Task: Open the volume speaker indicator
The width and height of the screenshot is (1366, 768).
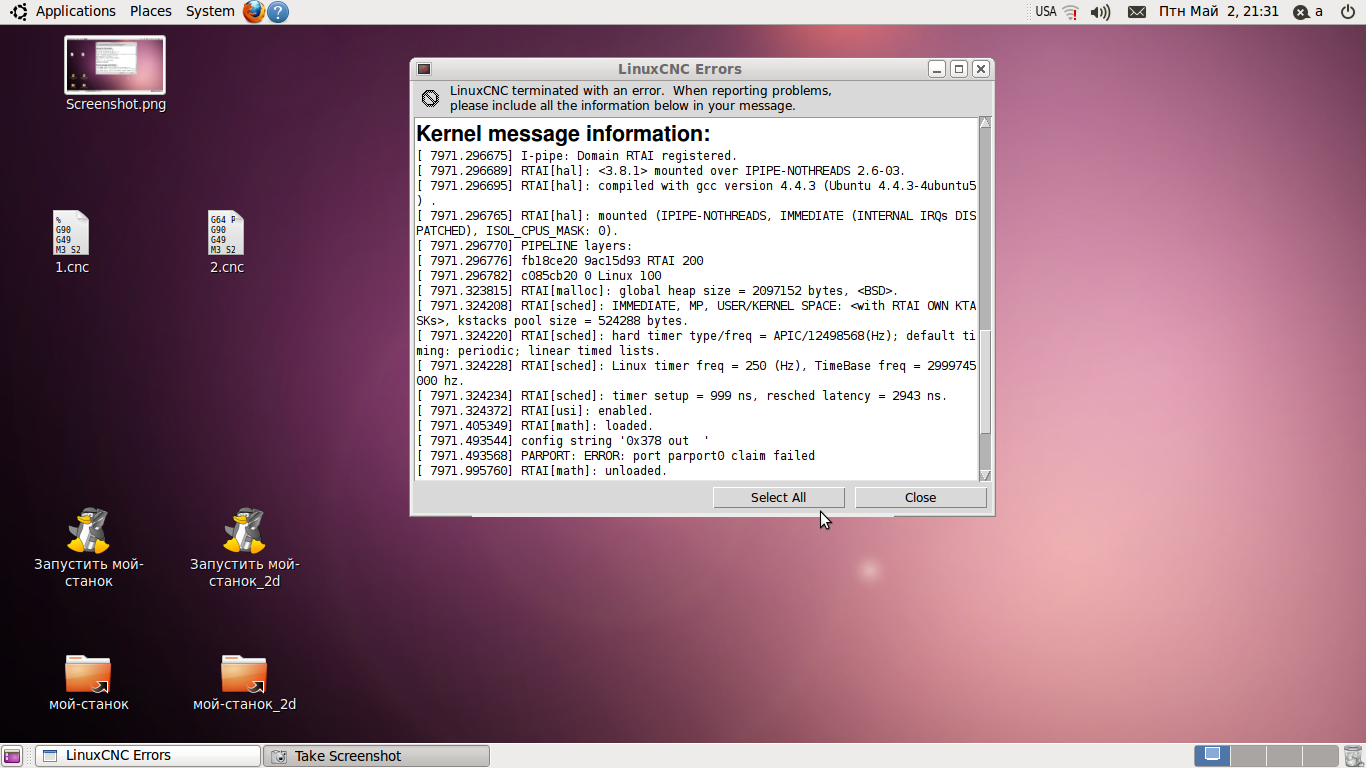Action: 1100,12
